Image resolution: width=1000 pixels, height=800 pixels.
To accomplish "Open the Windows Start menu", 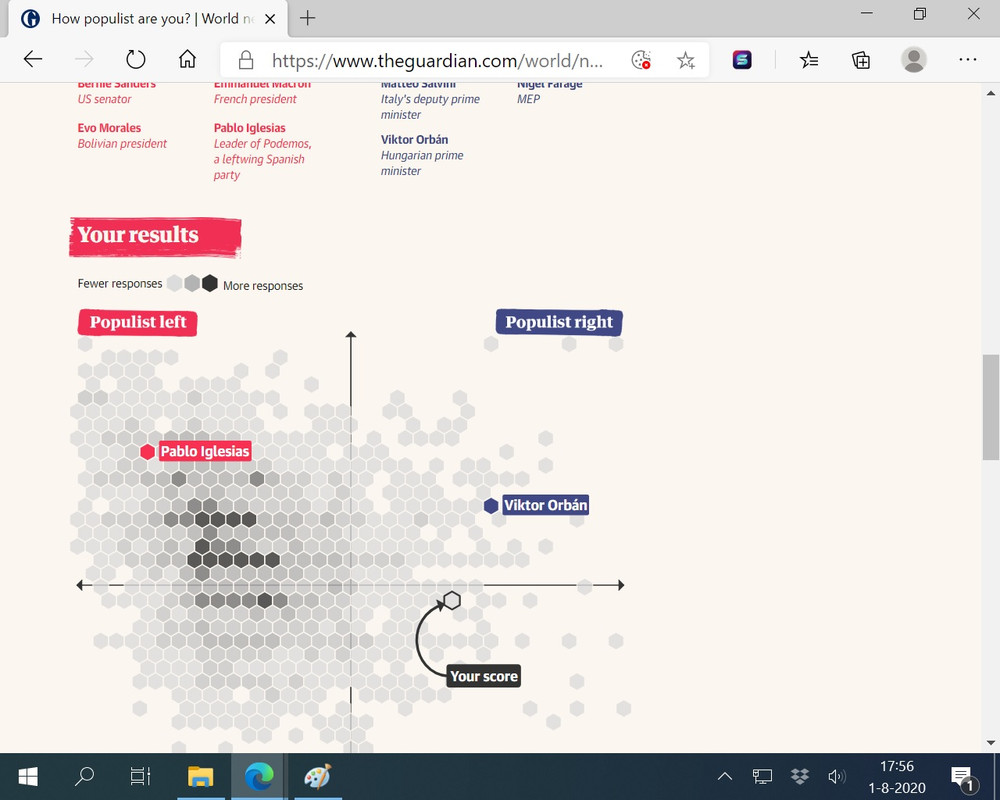I will point(27,776).
